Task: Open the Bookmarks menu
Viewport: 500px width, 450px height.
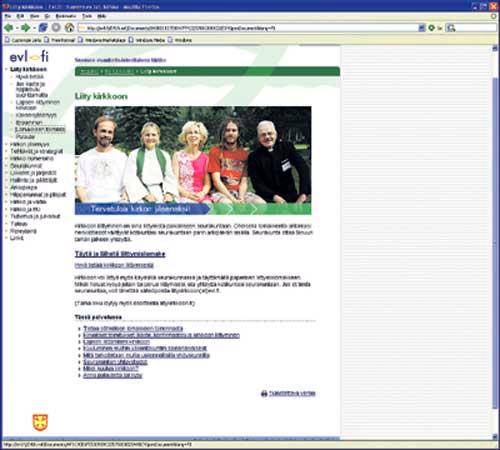Action: tap(66, 16)
